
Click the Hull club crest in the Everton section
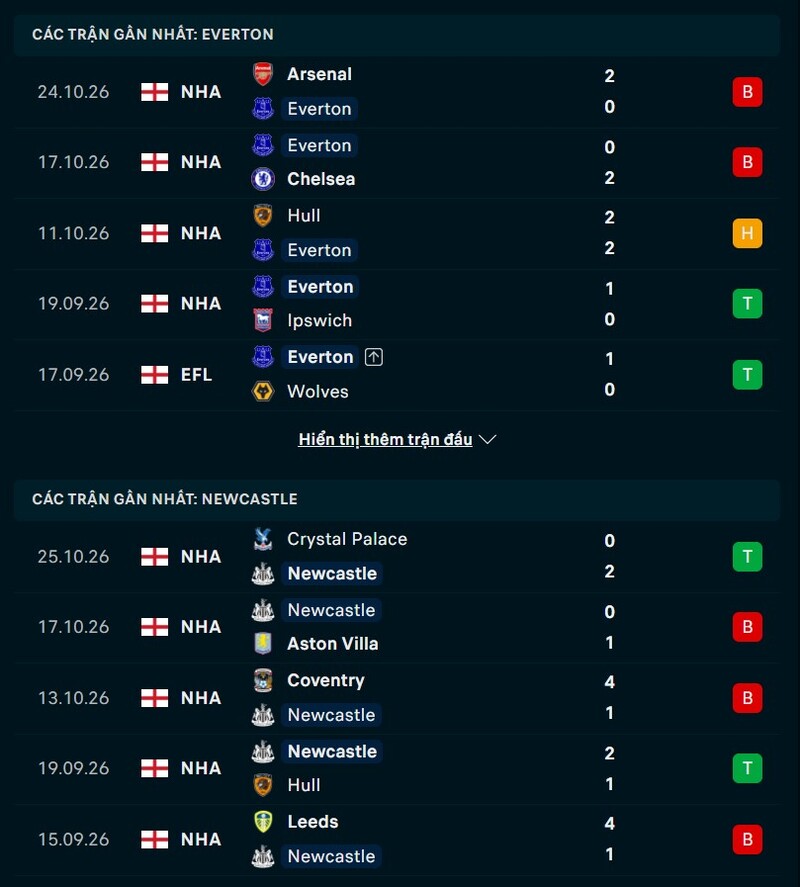263,216
